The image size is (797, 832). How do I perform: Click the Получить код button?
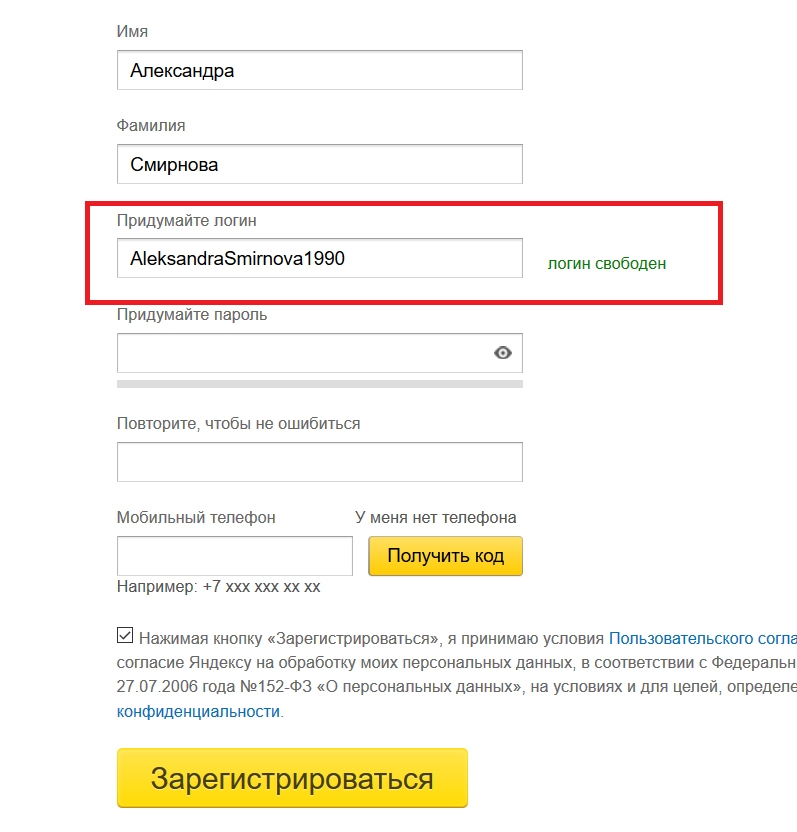[446, 556]
